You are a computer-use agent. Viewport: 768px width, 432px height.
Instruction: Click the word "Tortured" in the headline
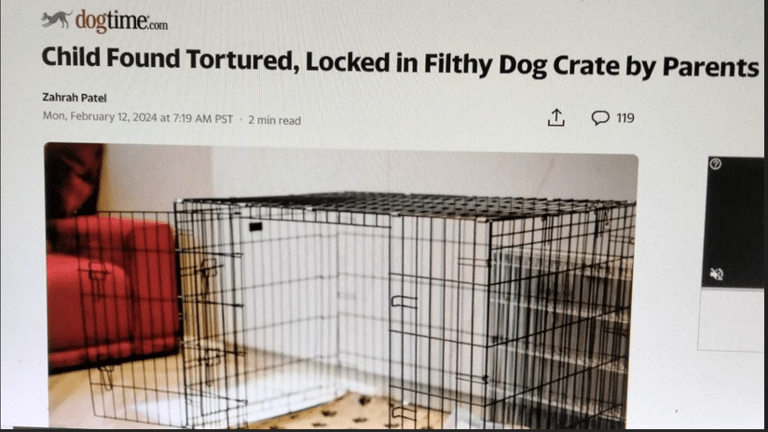(x=239, y=59)
